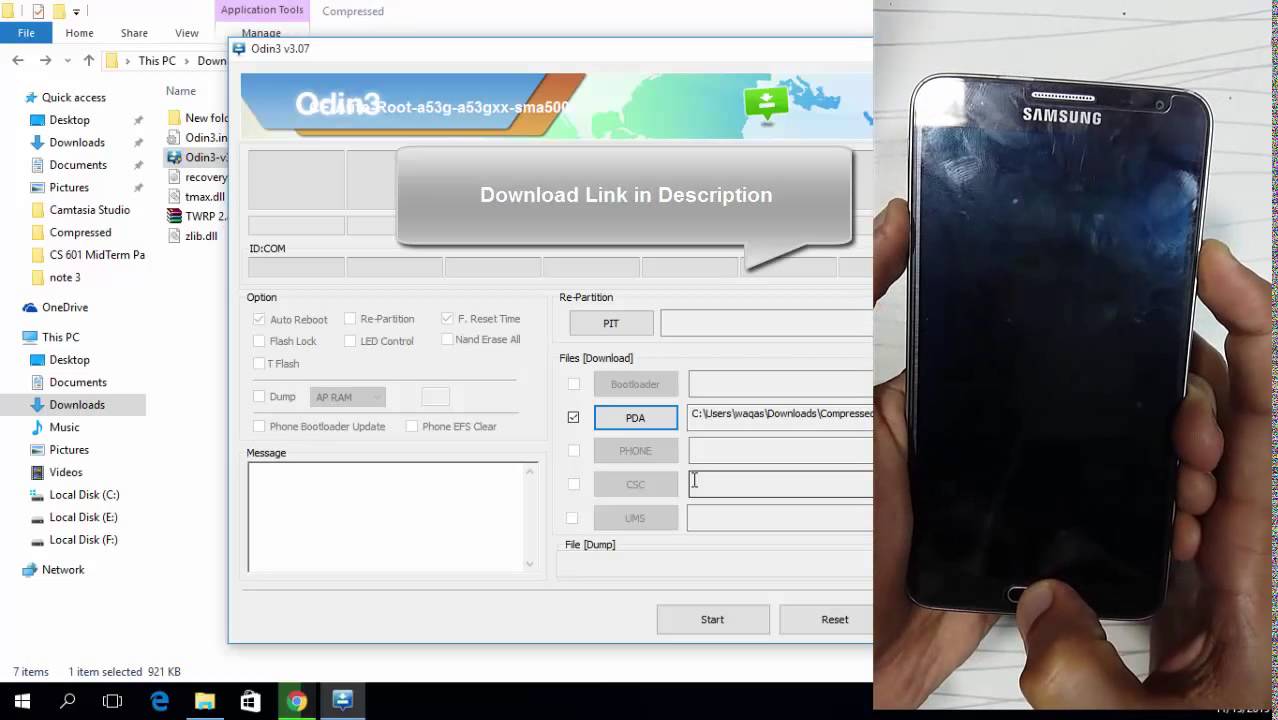The image size is (1278, 720).
Task: Open the AP RAM dump dropdown
Action: [348, 397]
